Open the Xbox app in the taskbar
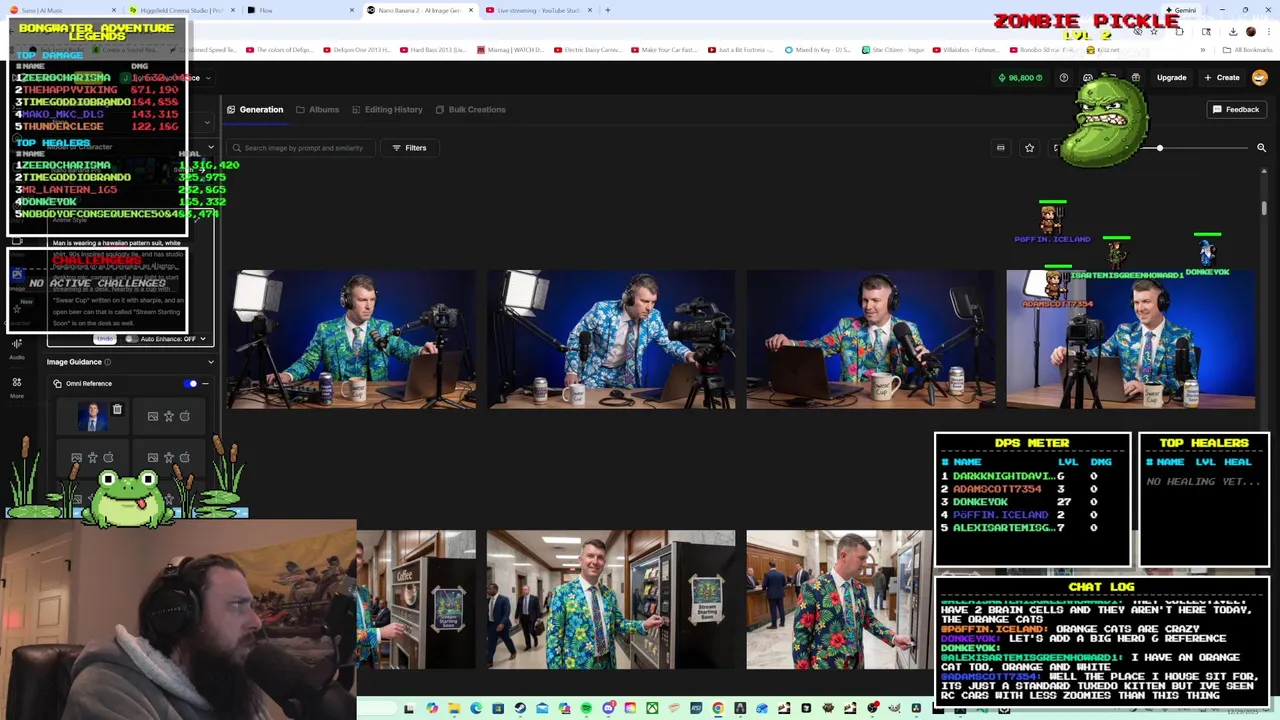This screenshot has height=720, width=1280. click(x=652, y=709)
